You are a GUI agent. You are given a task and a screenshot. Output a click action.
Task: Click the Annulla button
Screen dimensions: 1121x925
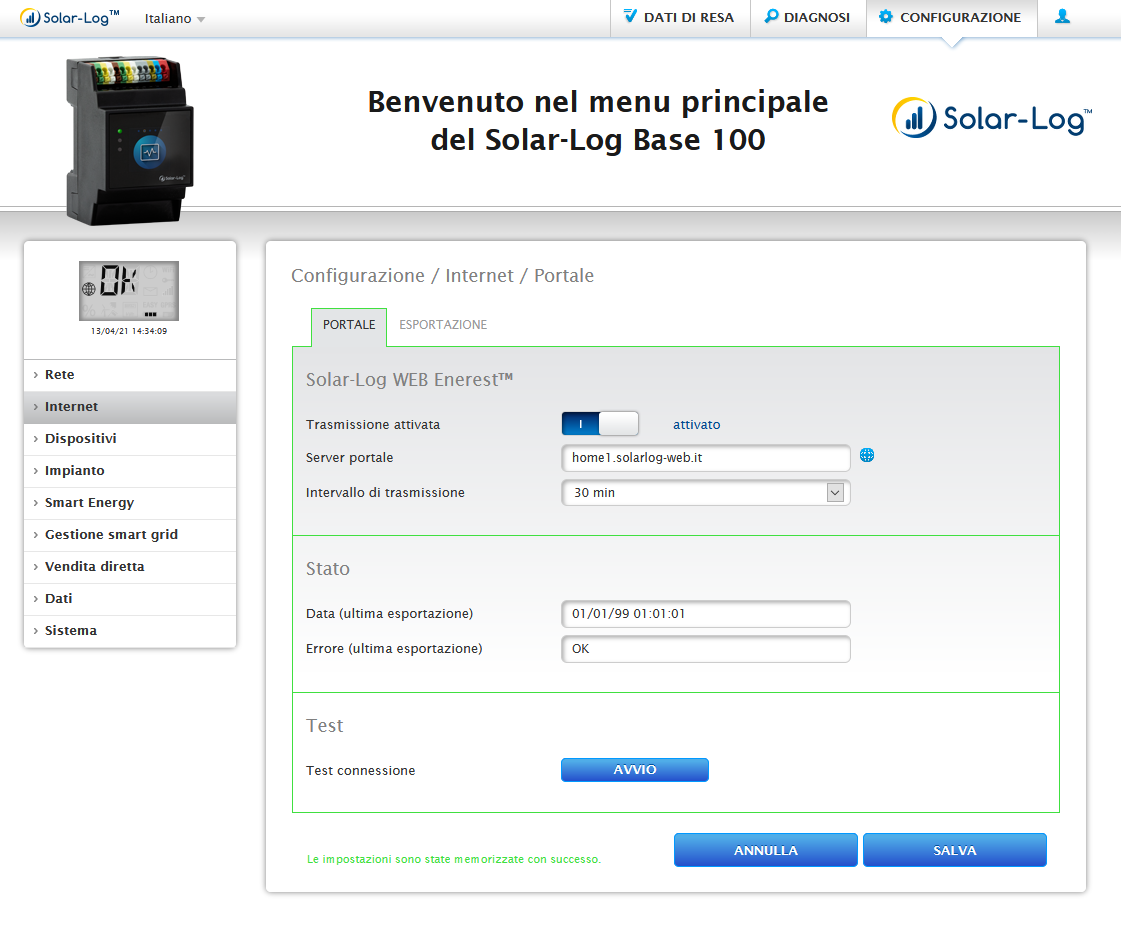click(765, 850)
